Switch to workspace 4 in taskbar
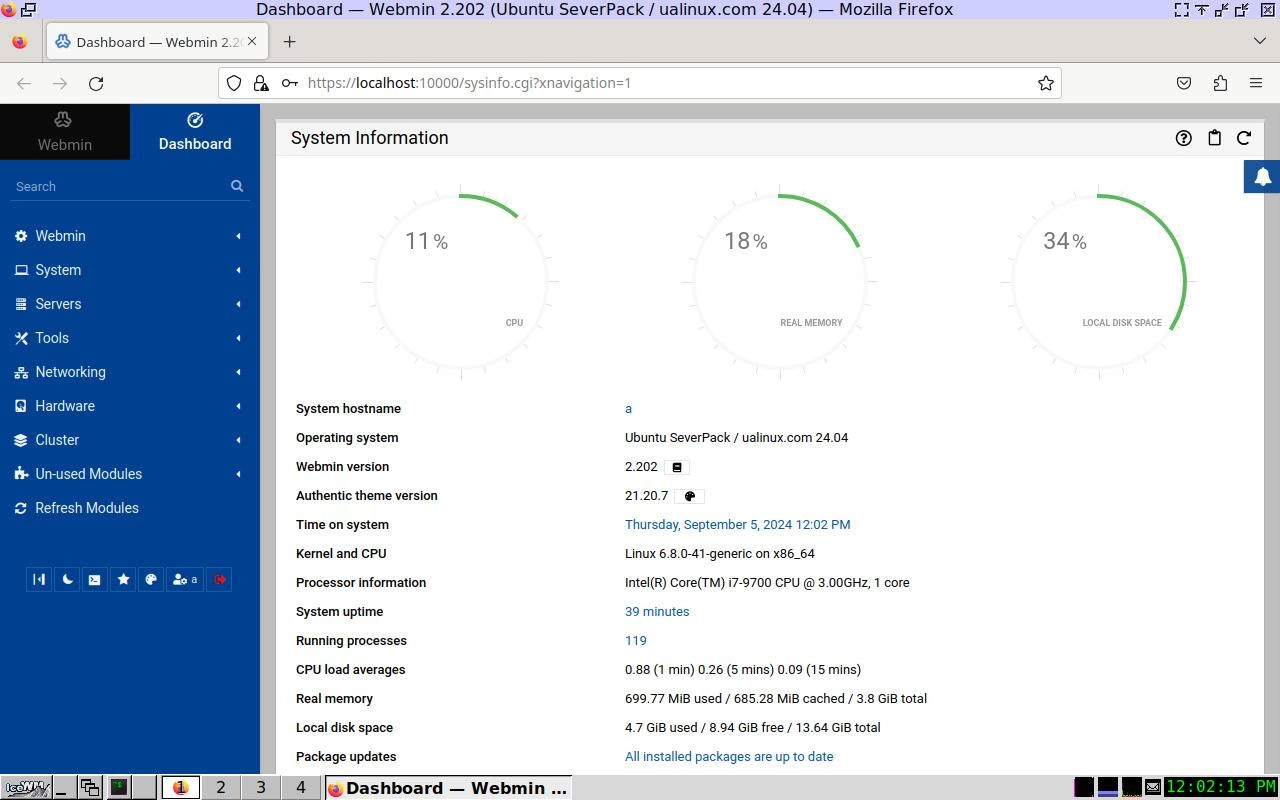Screen dimensions: 1280x800 coord(300,788)
